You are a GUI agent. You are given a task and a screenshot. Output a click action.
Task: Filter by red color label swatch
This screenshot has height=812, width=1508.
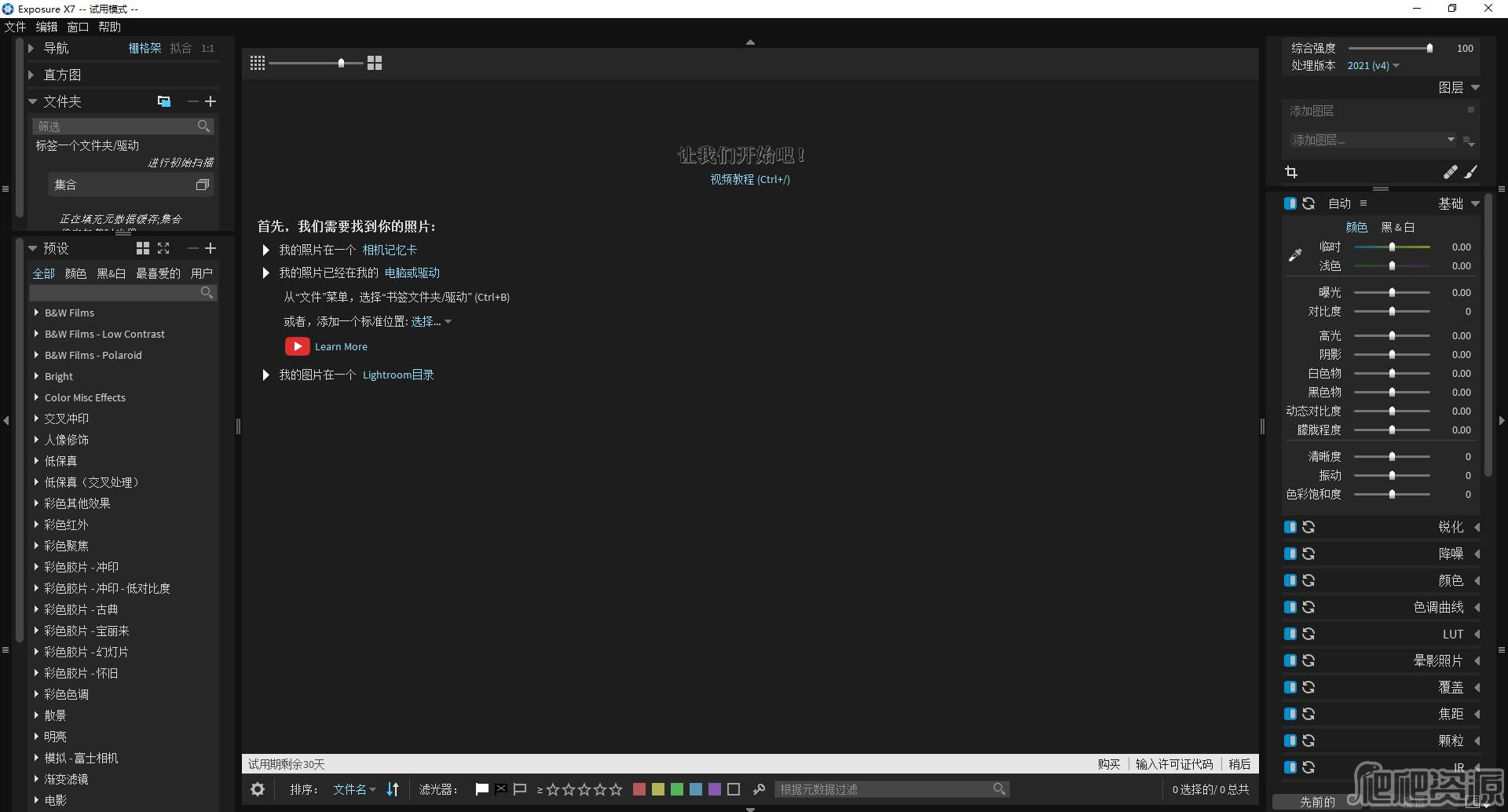639,789
